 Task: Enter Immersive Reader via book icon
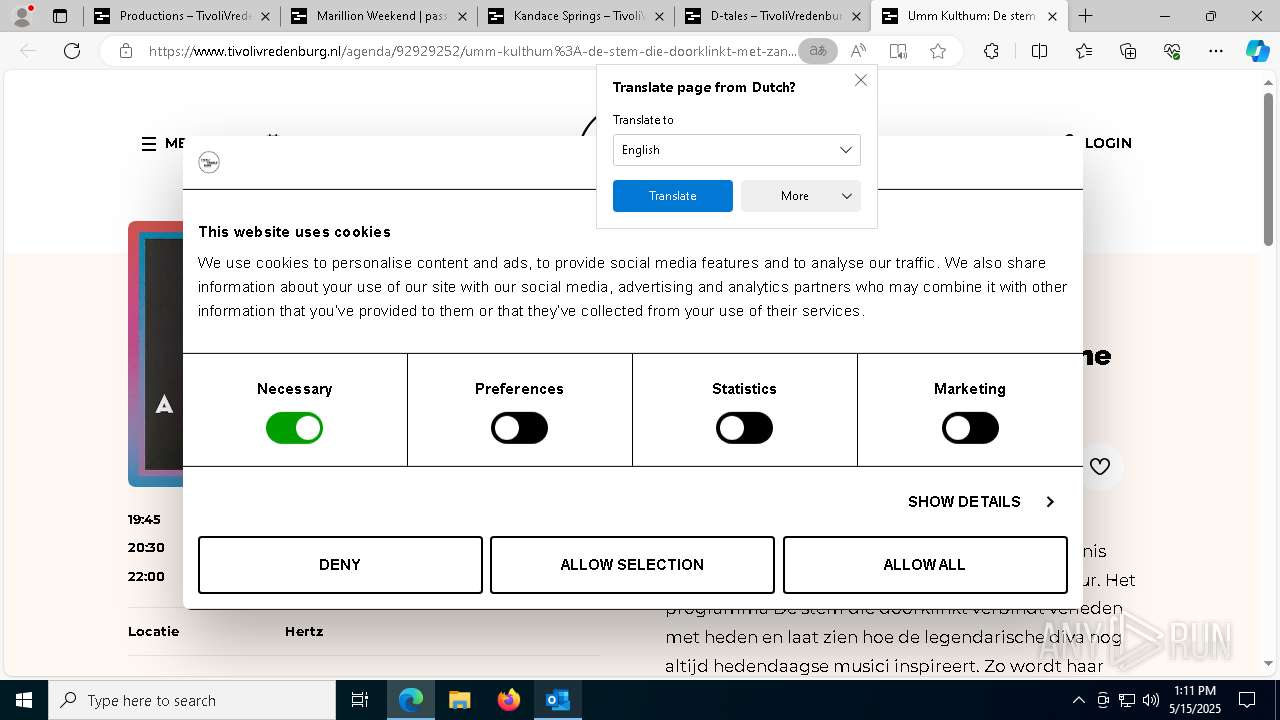[x=898, y=51]
